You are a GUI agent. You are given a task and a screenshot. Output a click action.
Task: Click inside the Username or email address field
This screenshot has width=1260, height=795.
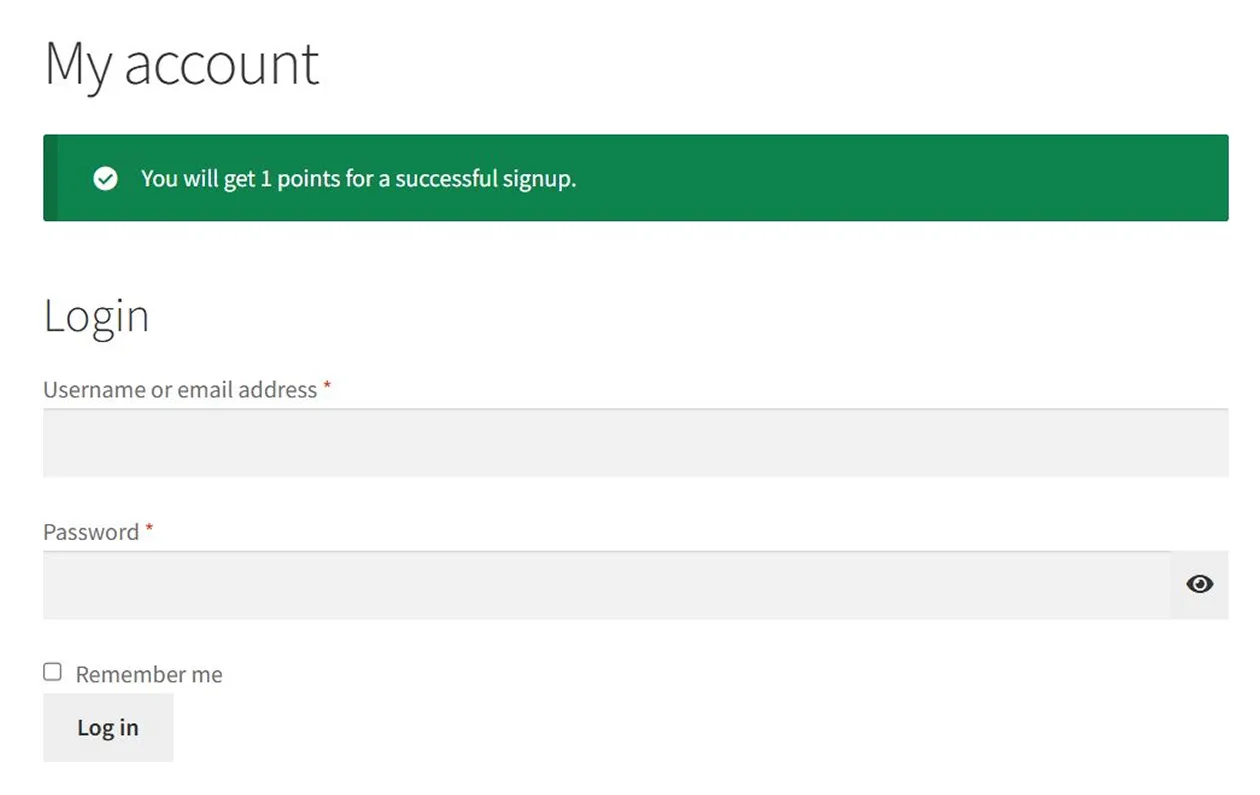click(635, 443)
